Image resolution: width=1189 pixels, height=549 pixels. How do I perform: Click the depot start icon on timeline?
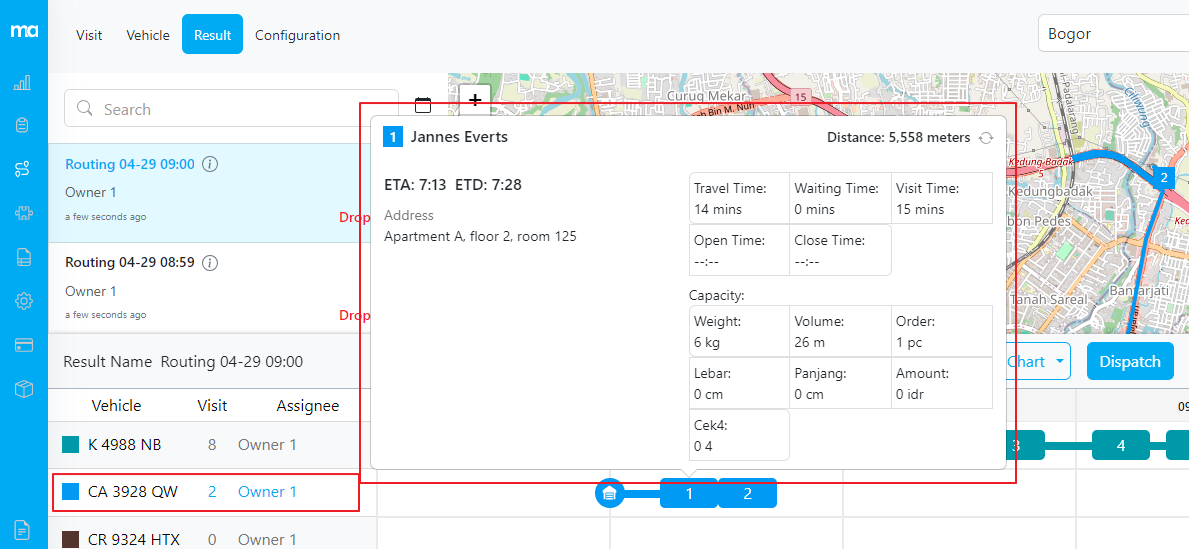click(609, 493)
